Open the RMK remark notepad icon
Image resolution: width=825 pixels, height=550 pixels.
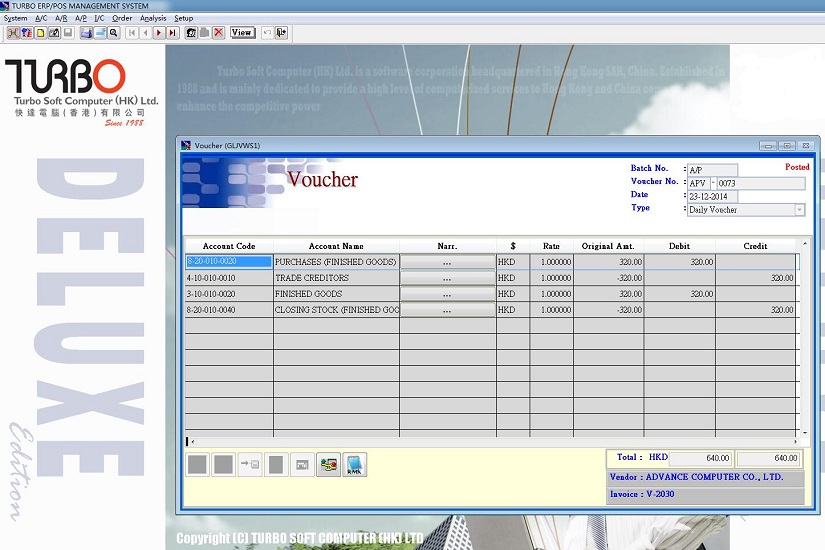355,464
